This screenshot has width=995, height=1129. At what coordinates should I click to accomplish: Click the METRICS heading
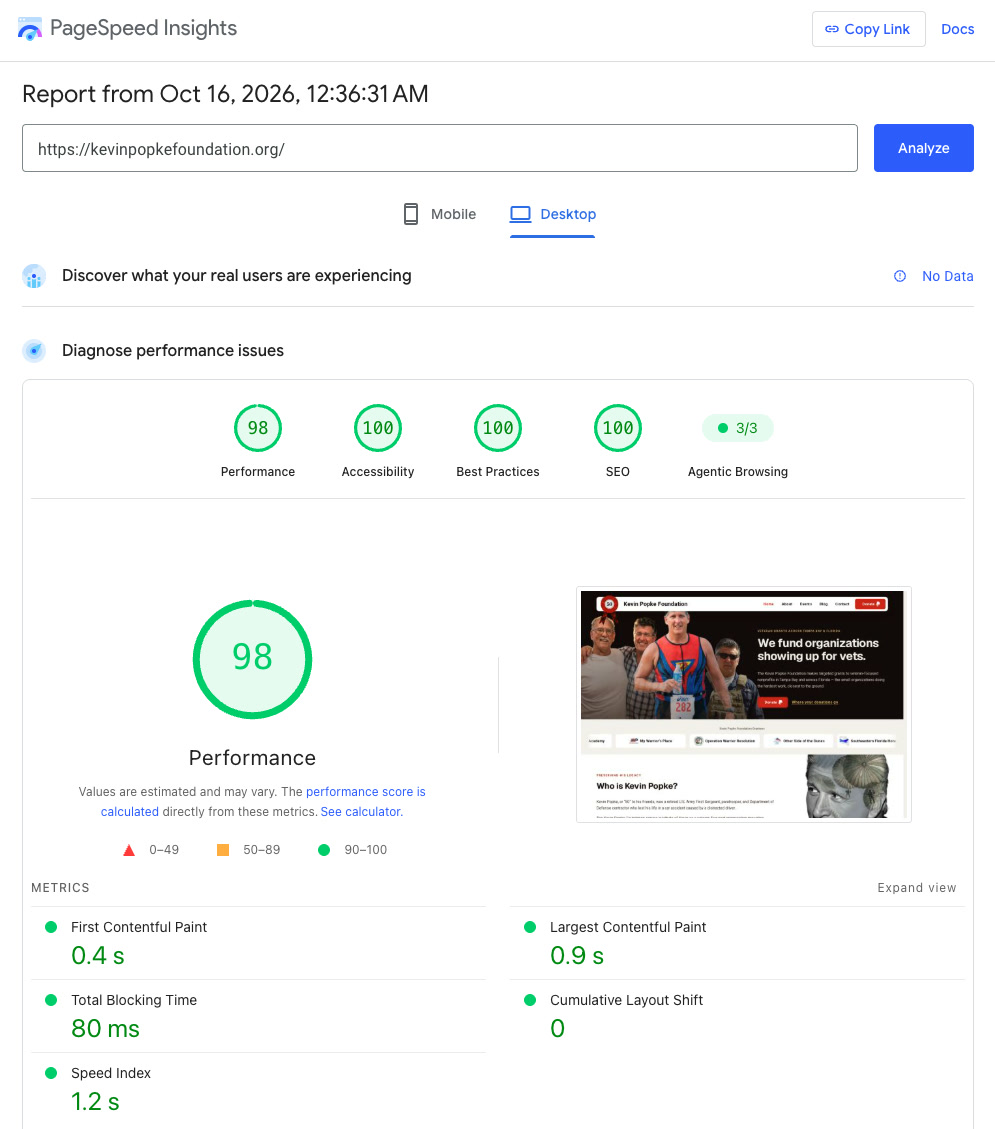[x=60, y=888]
